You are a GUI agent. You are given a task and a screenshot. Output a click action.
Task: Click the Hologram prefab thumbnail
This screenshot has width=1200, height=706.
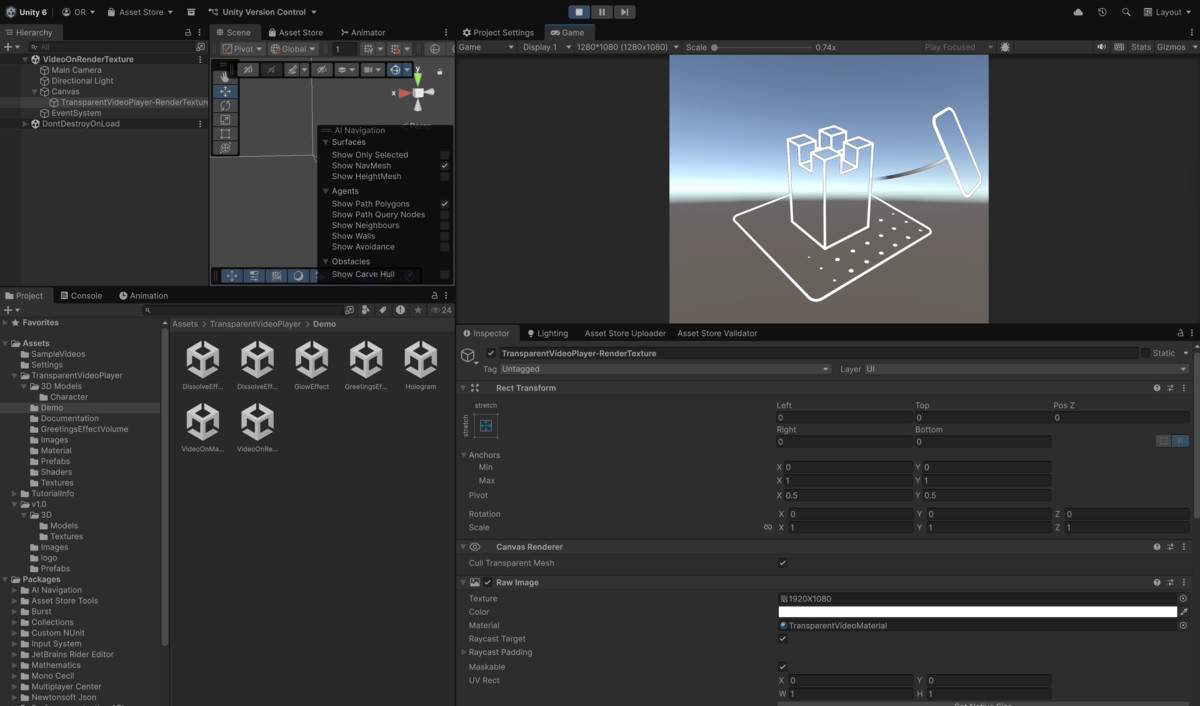point(420,360)
